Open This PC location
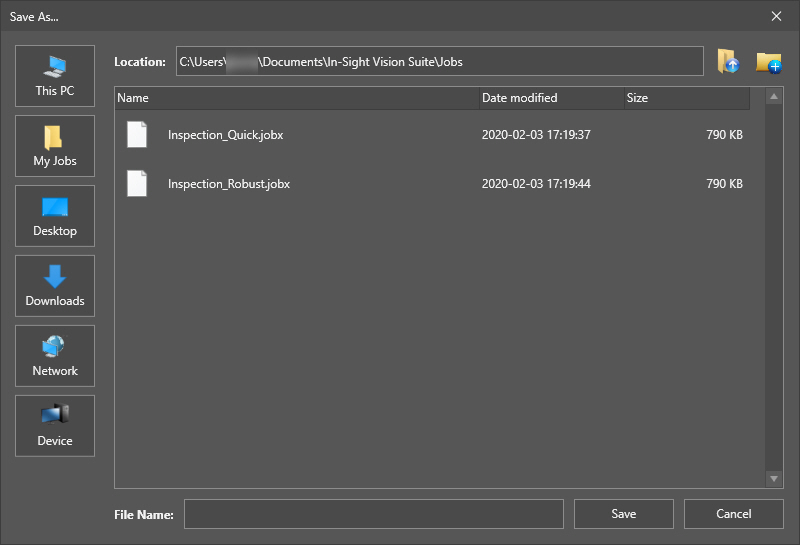The image size is (800, 545). pyautogui.click(x=55, y=76)
